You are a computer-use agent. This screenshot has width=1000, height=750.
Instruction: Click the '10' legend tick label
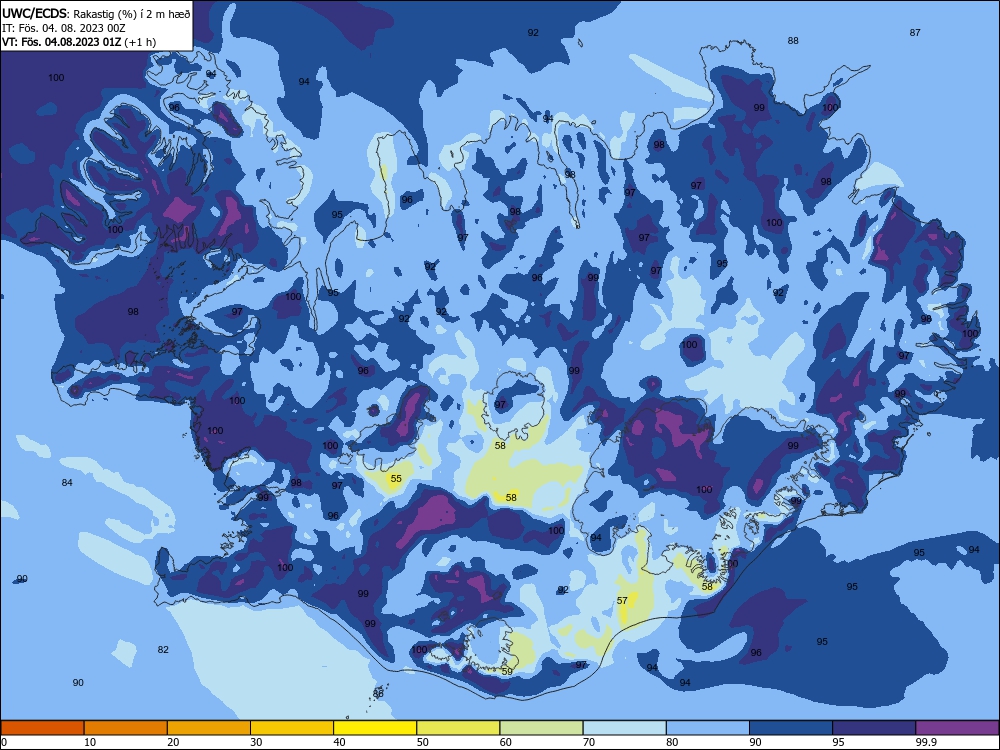tap(90, 742)
